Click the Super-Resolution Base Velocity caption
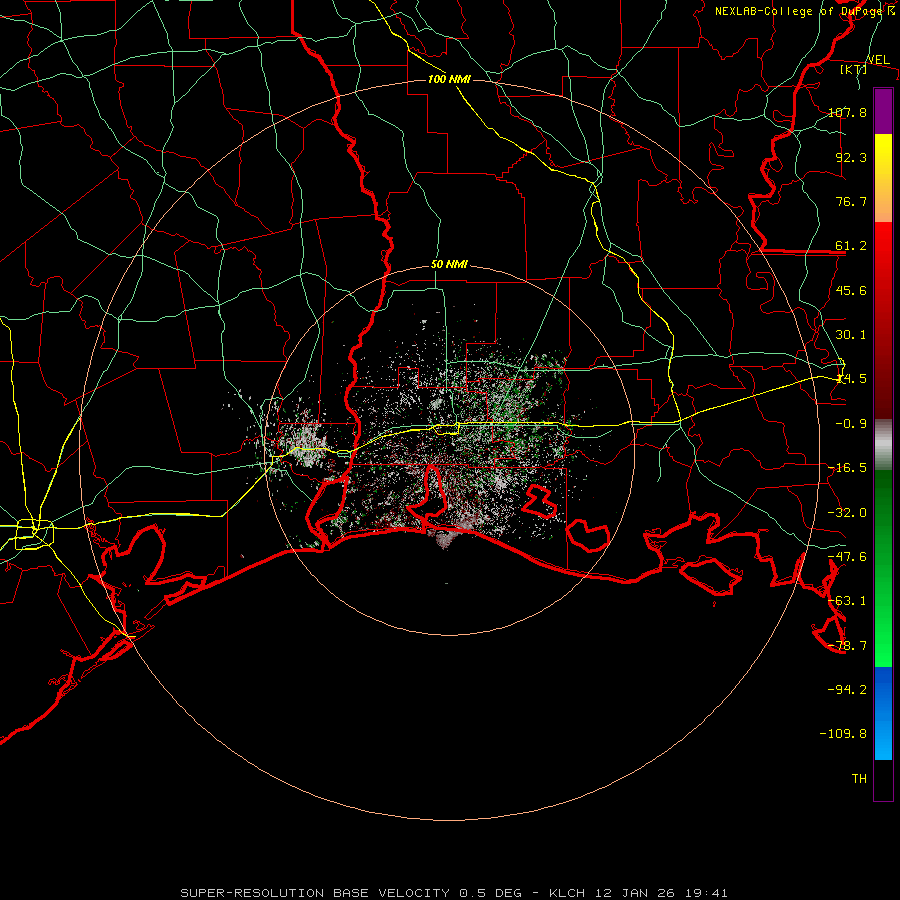The image size is (900, 900). (x=454, y=893)
